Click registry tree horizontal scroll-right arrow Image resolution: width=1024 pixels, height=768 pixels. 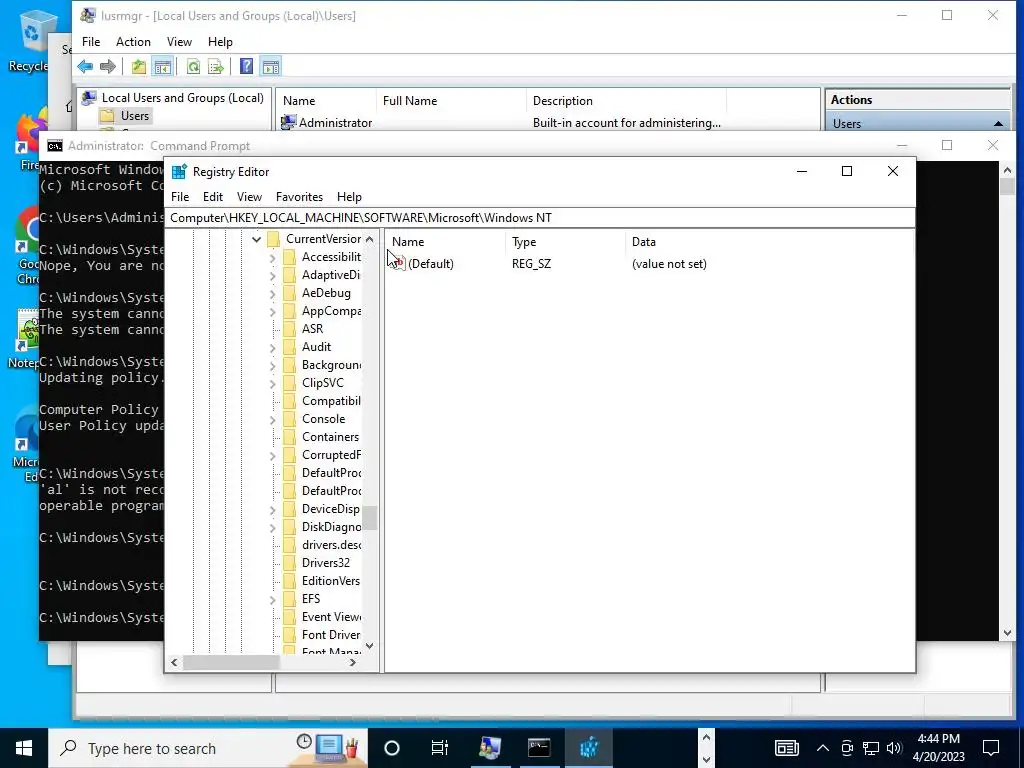coord(353,662)
